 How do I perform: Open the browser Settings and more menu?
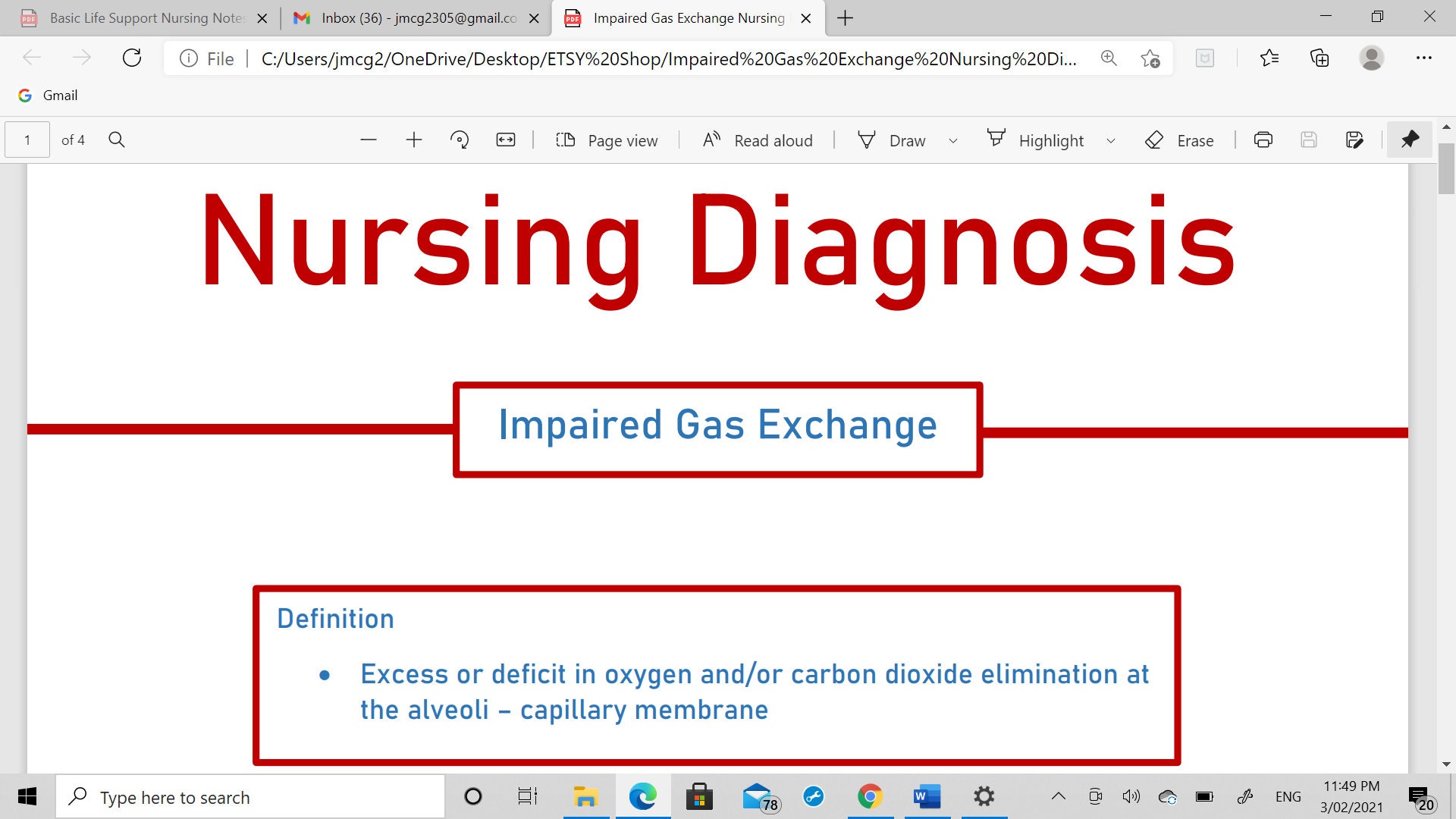[1424, 58]
